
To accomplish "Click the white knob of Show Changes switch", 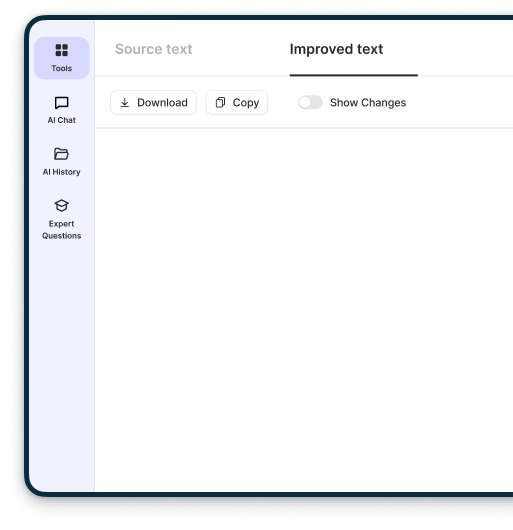I will click(x=305, y=102).
